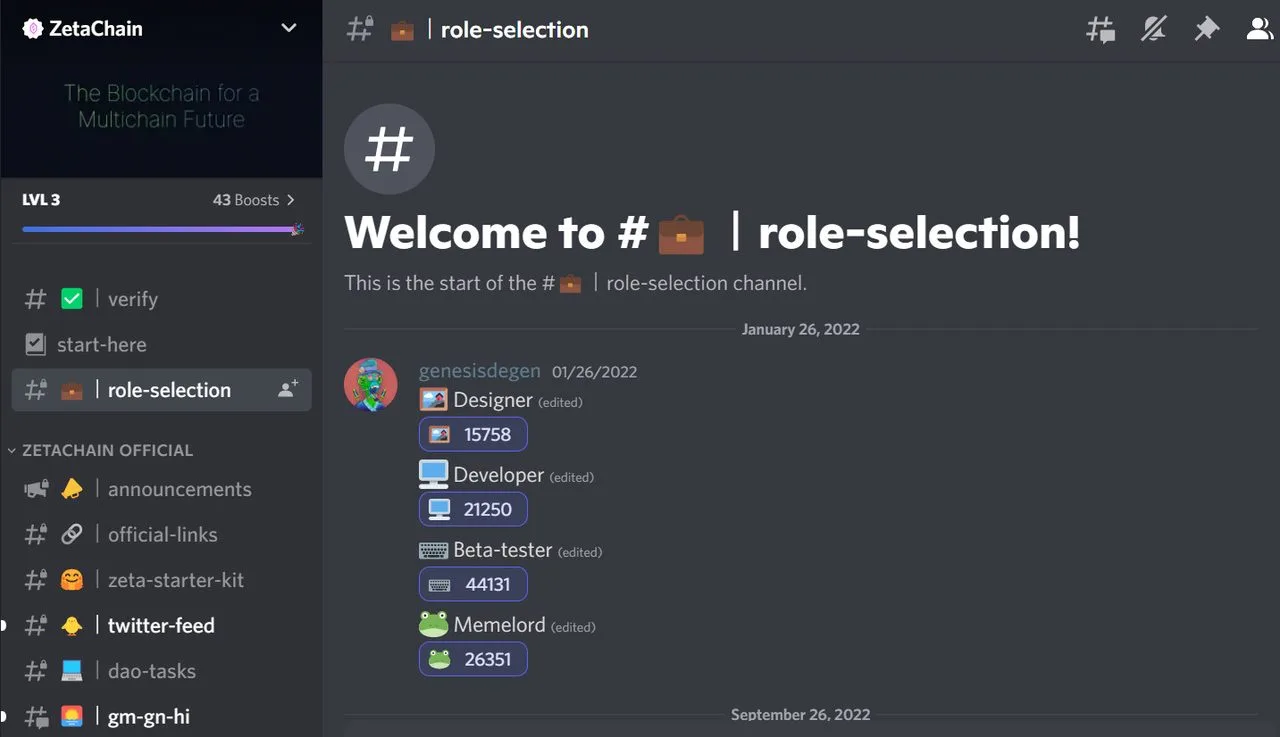Open the Threads panel icon in header
Viewport: 1280px width, 737px height.
(1101, 30)
